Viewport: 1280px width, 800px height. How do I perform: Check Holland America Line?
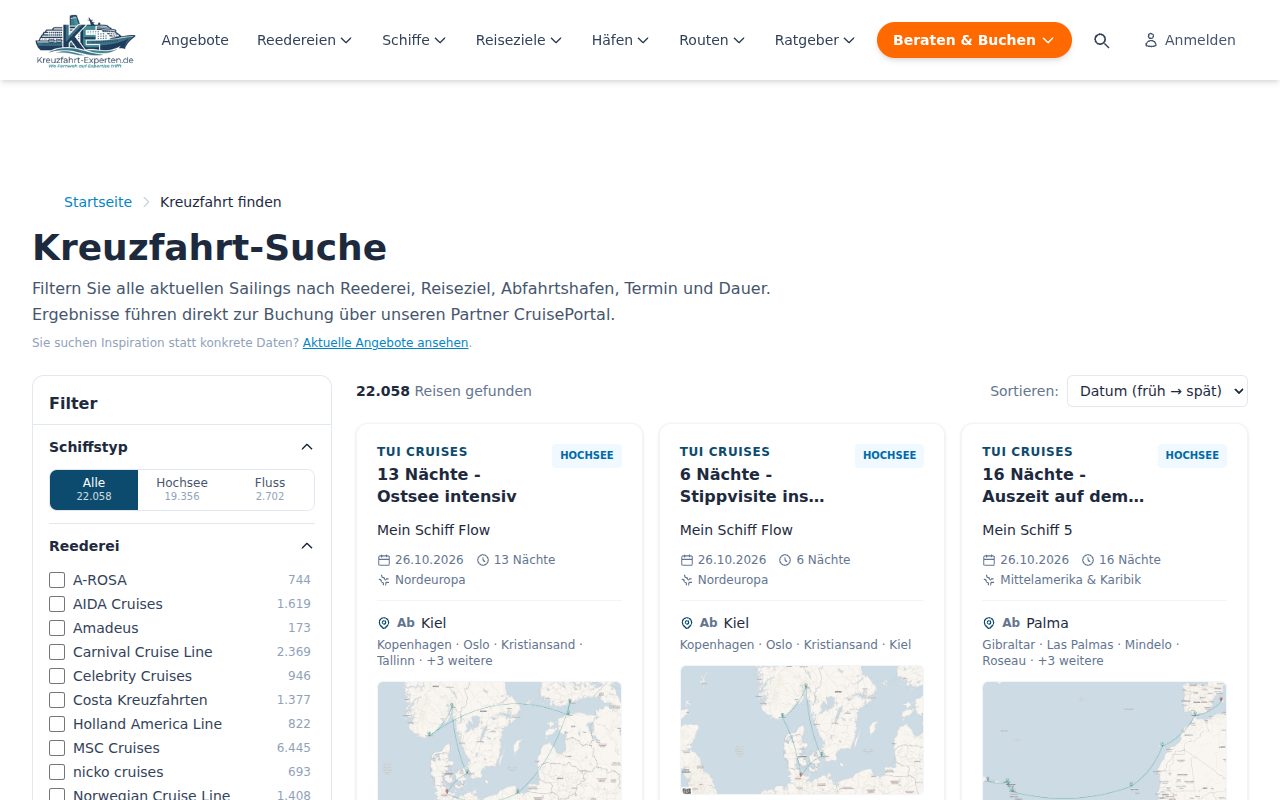[57, 724]
